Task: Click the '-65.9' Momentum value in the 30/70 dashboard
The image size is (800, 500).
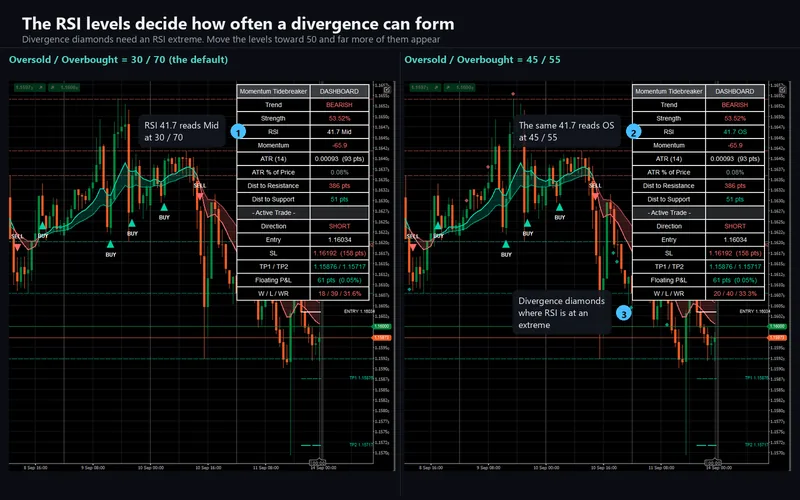Action: [339, 145]
